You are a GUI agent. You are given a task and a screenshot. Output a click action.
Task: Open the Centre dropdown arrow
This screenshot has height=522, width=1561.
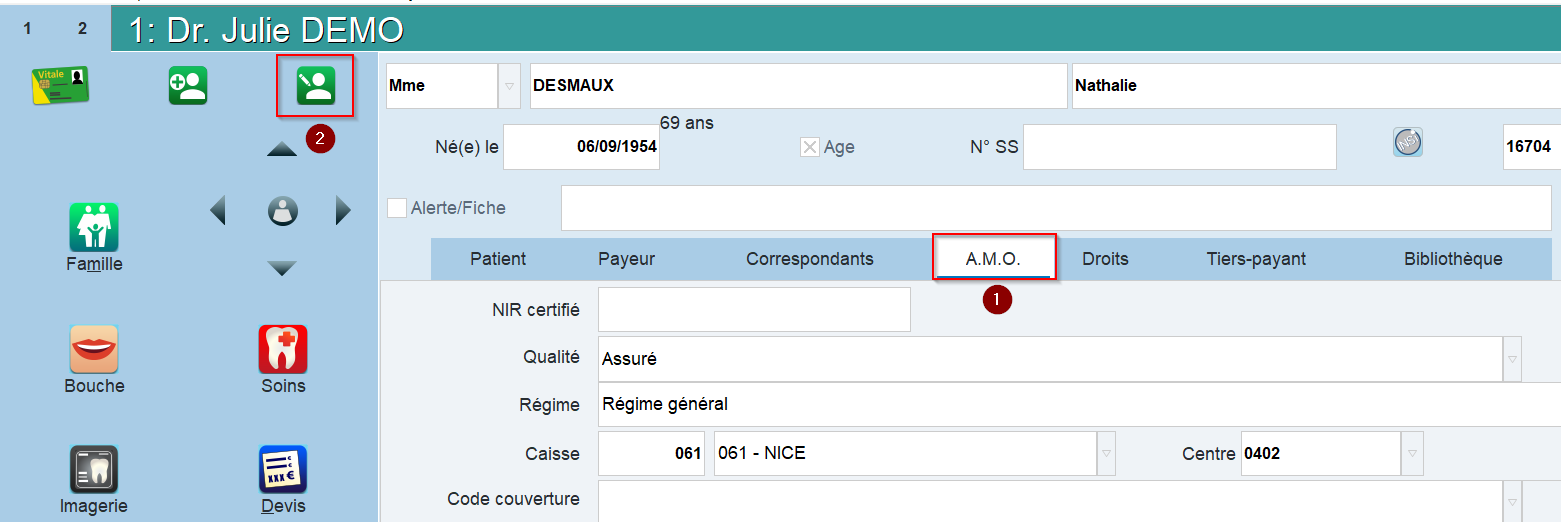tap(1411, 454)
